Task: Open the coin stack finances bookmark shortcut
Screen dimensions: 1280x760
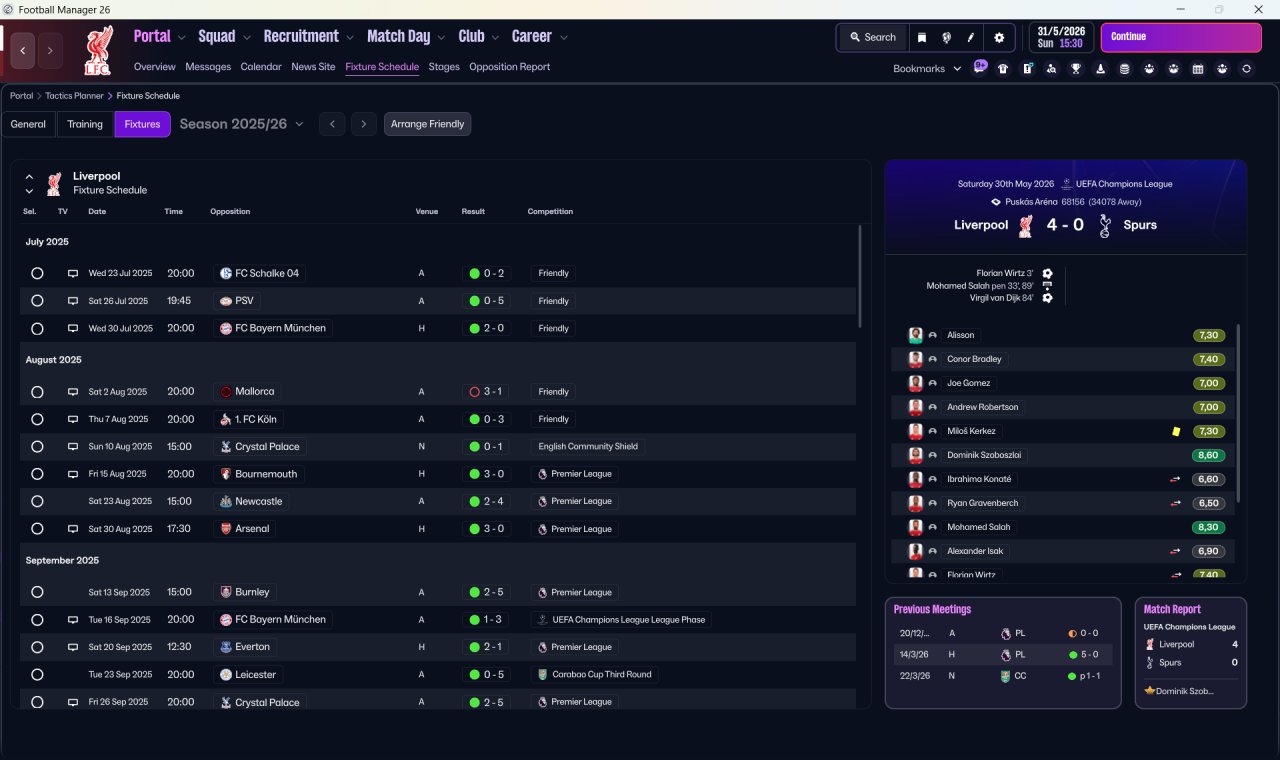Action: (x=1125, y=69)
